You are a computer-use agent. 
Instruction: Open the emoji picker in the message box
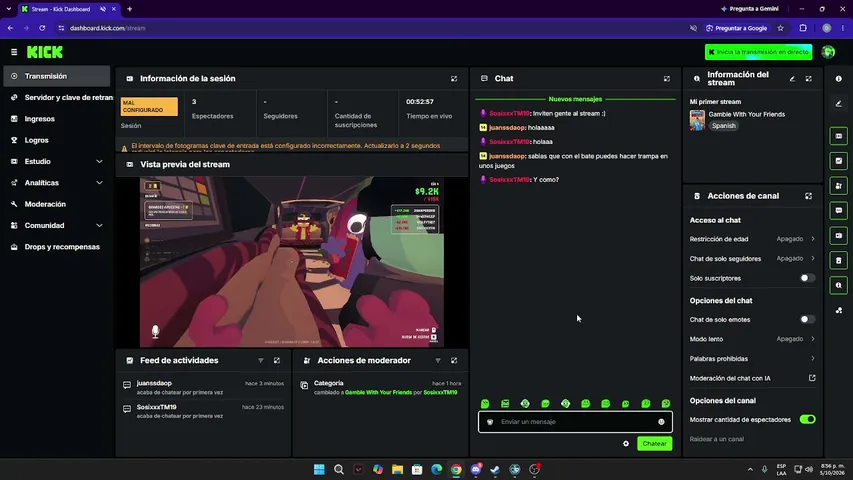tap(661, 422)
